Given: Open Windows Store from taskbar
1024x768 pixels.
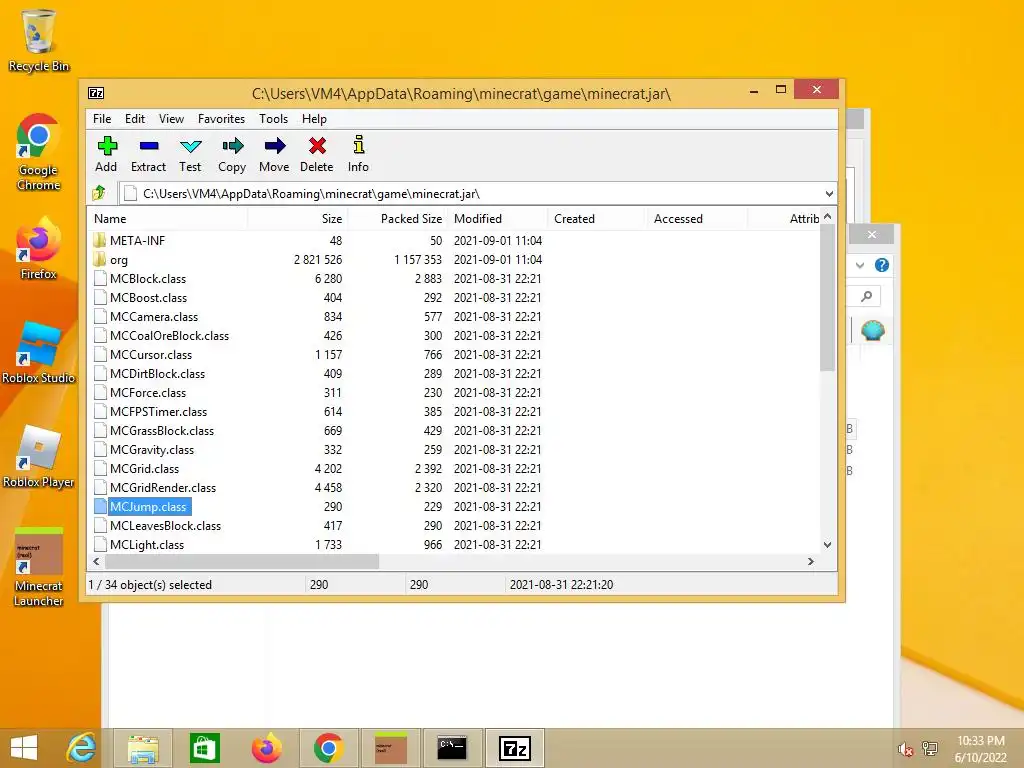Looking at the screenshot, I should [x=204, y=748].
